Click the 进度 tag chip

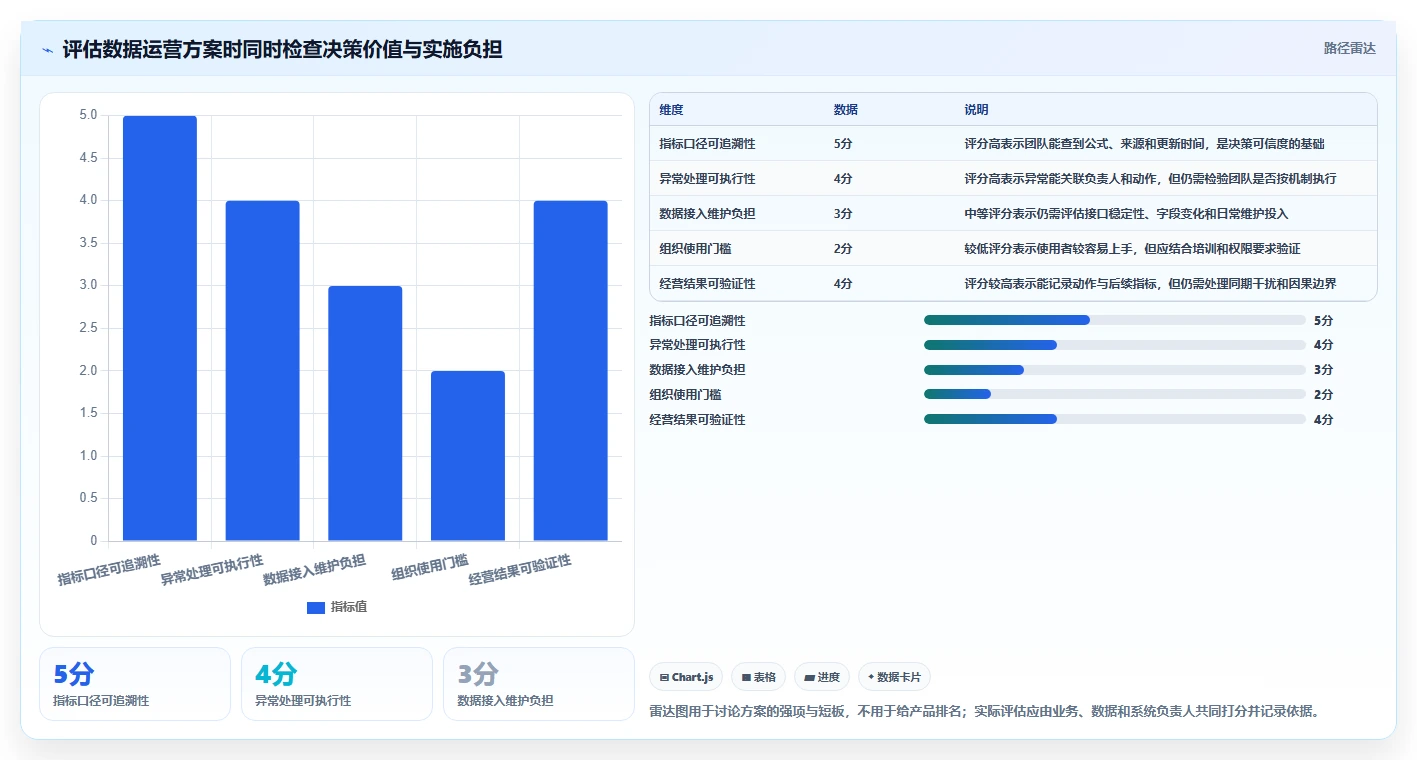822,677
